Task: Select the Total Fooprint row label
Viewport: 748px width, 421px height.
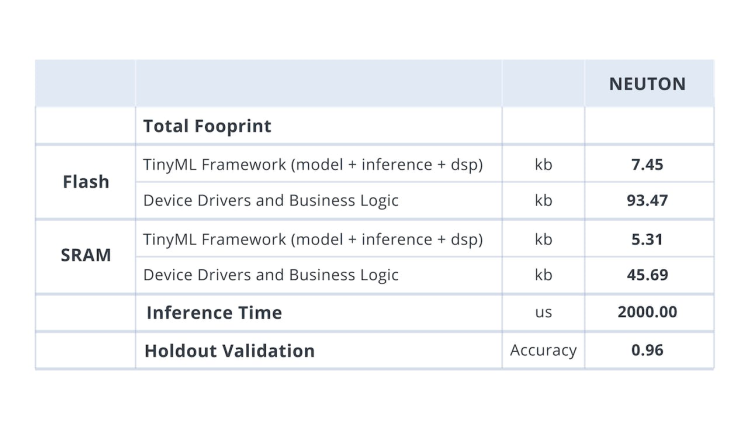Action: (x=207, y=126)
